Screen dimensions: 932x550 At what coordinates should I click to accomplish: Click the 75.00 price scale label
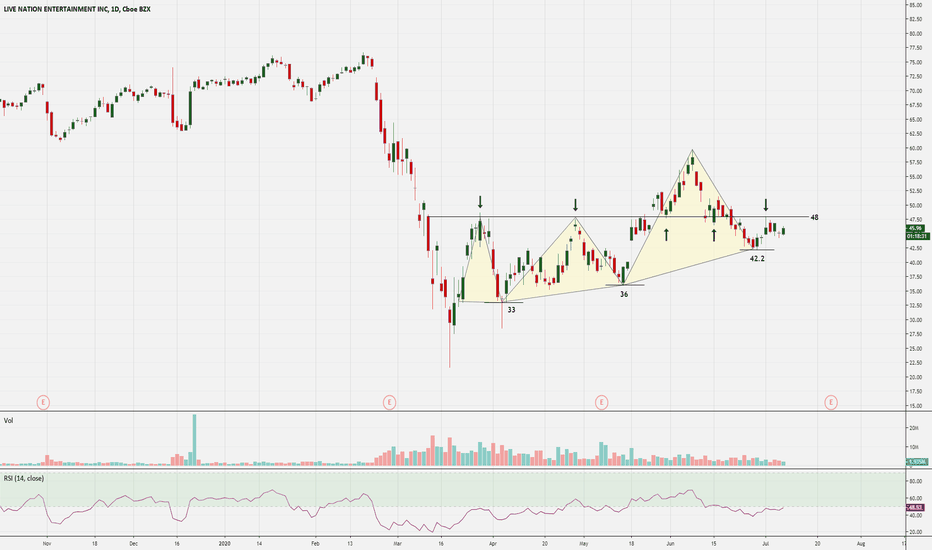point(915,62)
